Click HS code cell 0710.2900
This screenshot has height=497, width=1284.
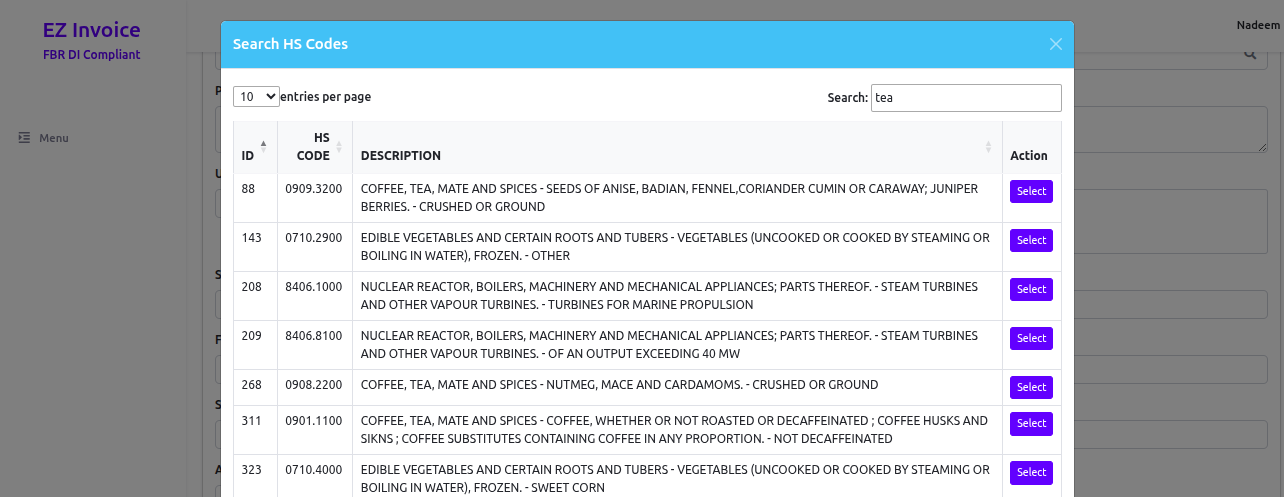click(x=315, y=247)
